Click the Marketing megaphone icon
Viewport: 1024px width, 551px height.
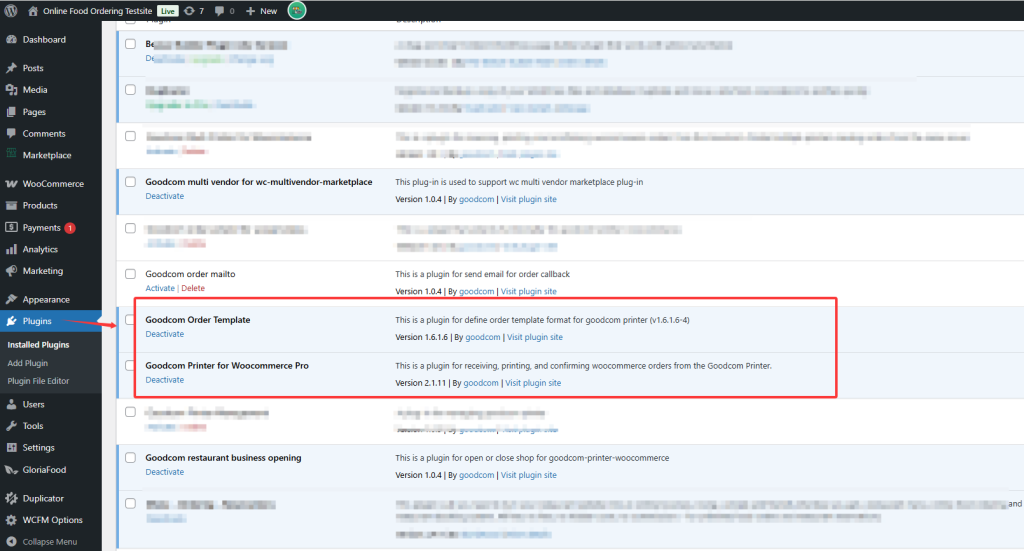(x=11, y=270)
